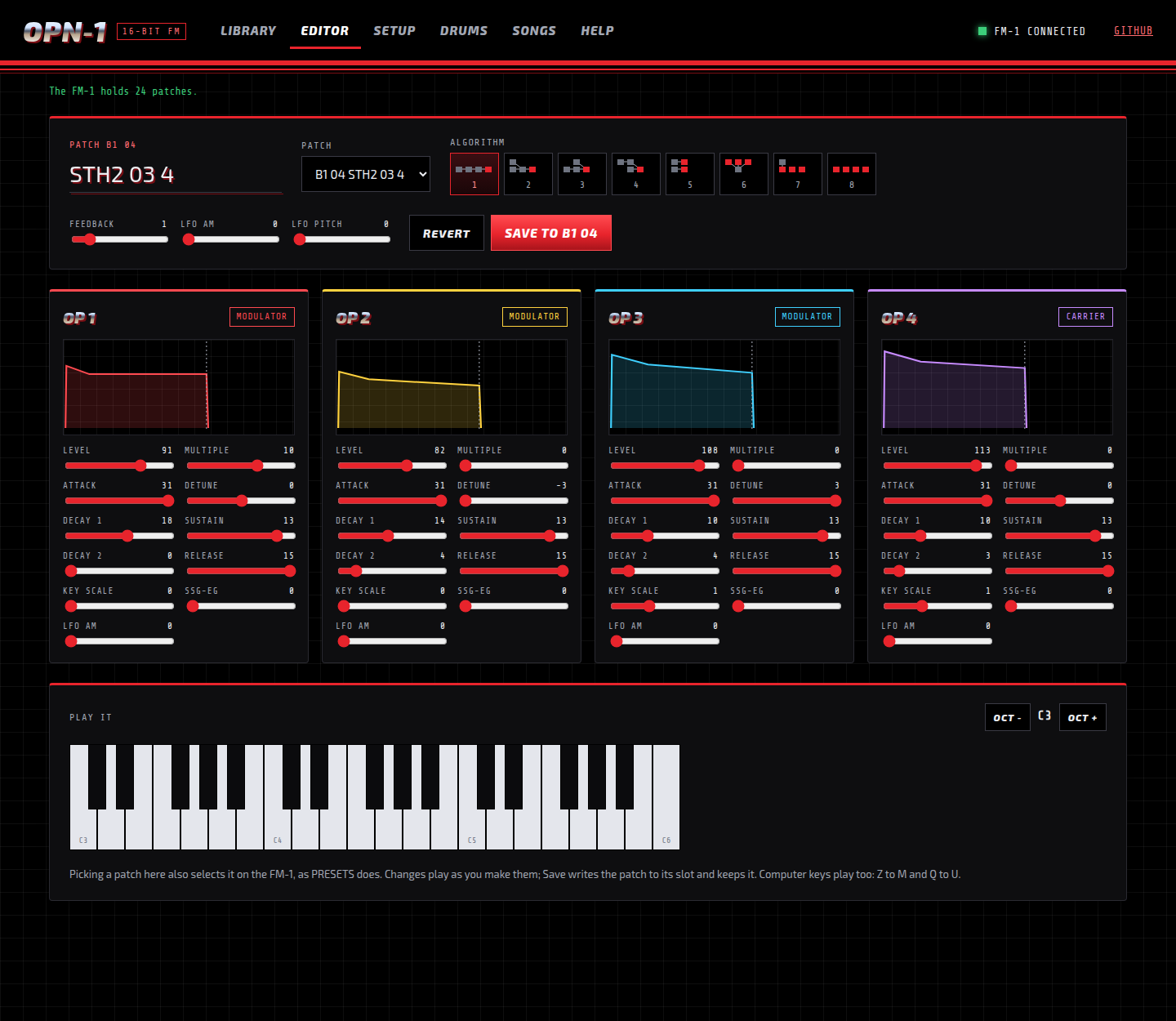This screenshot has width=1176, height=1021.
Task: Adjust the global LFO AM slider
Action: click(230, 239)
